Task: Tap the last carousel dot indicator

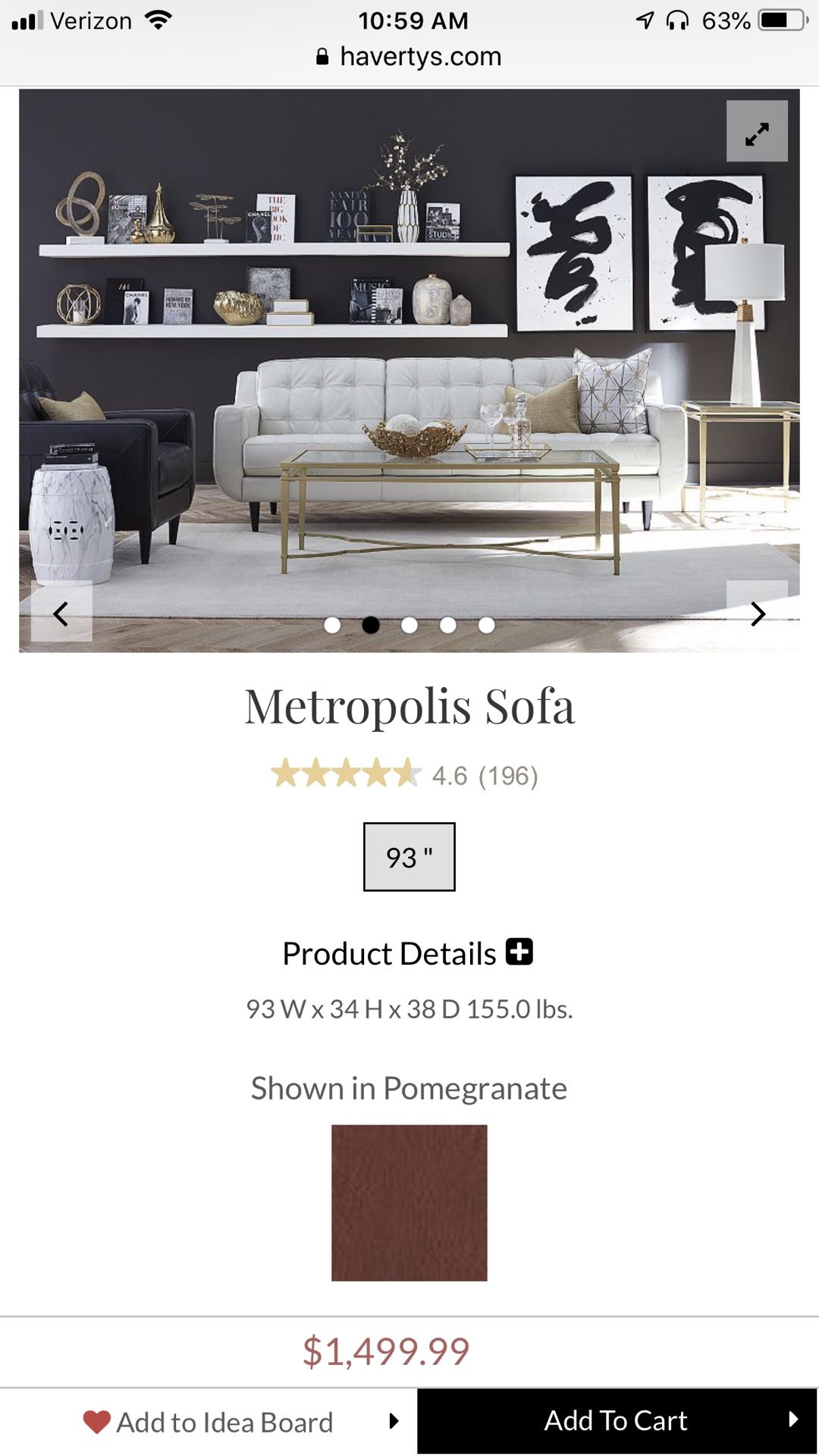Action: click(x=485, y=623)
